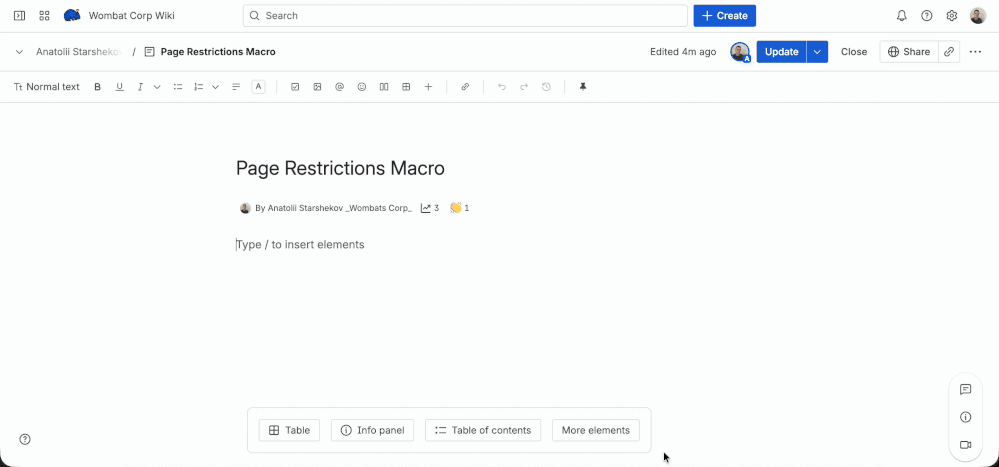
Task: Open the app switcher grid icon
Action: (x=45, y=15)
